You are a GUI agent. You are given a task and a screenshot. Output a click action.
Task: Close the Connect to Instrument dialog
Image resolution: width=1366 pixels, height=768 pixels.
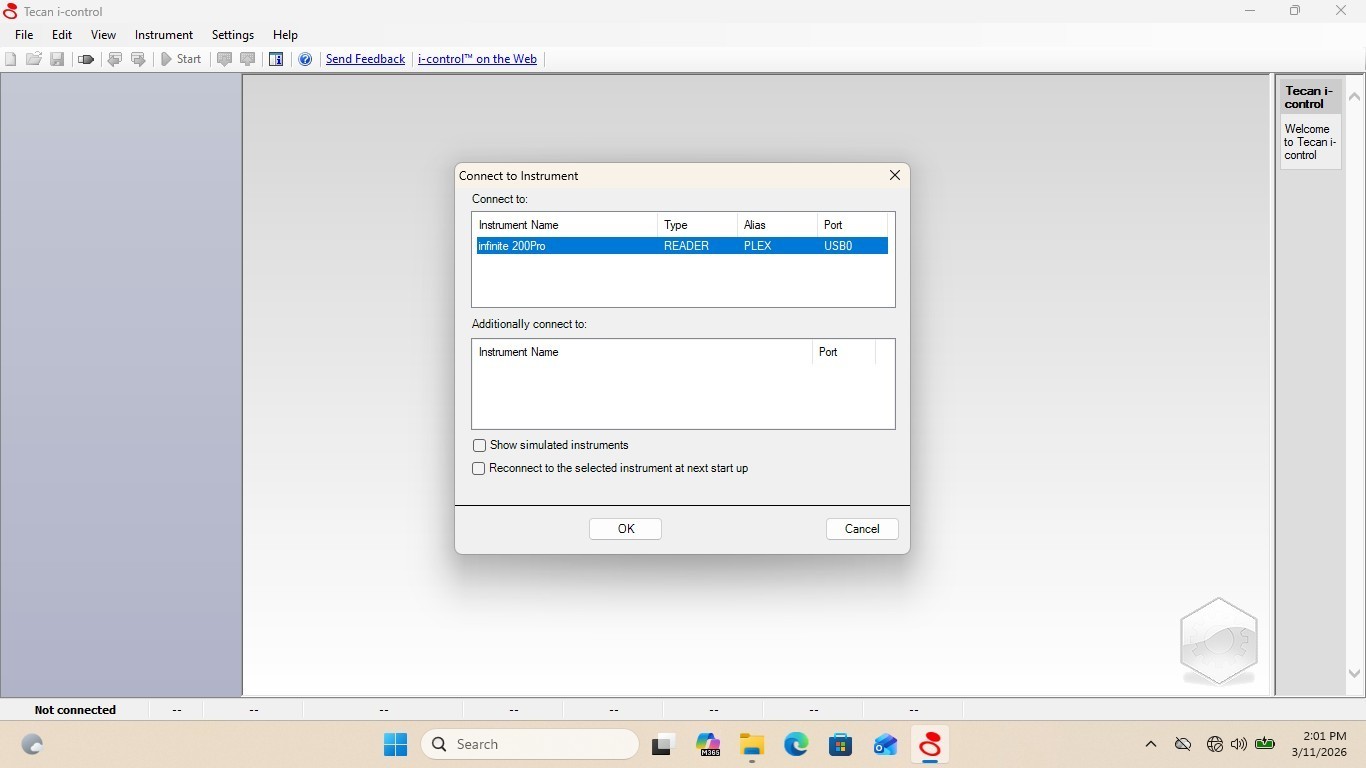(895, 175)
